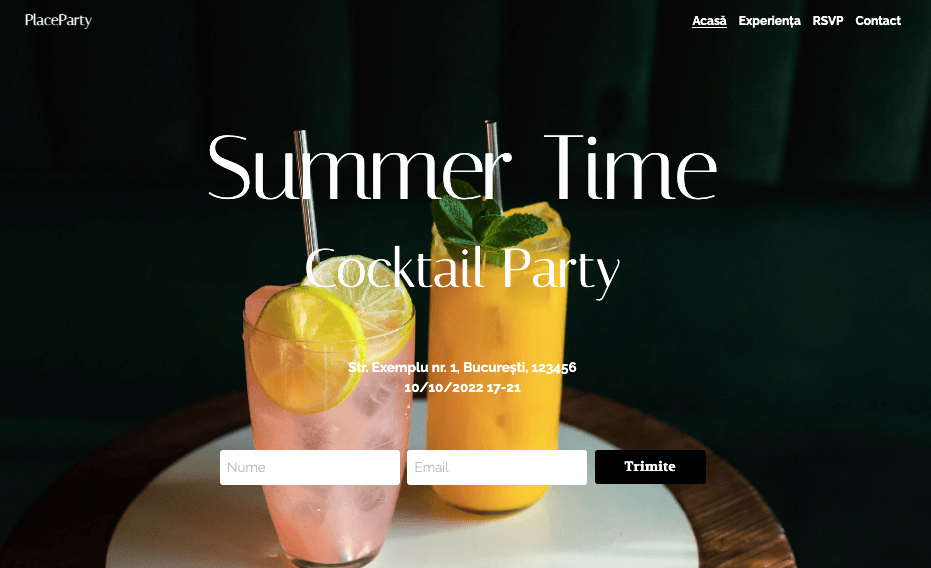
Task: Select the Summer Time heading
Action: [463, 167]
